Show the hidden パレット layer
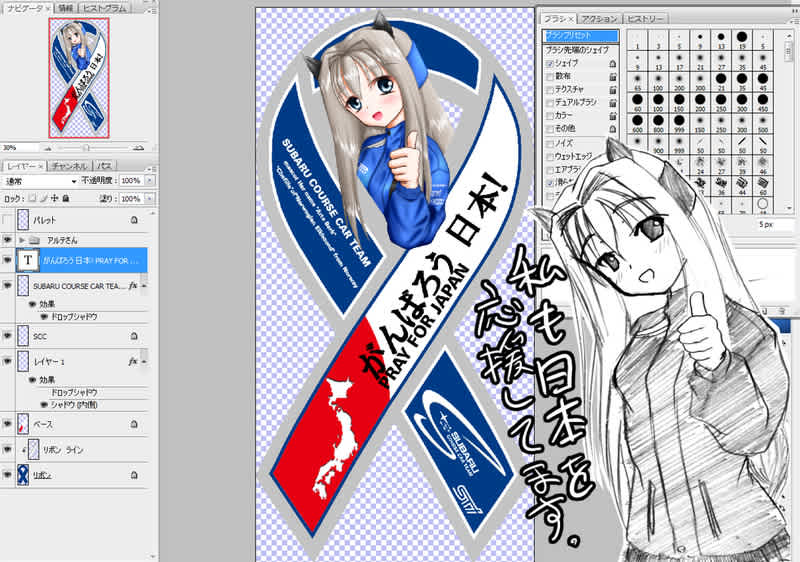 (7, 220)
